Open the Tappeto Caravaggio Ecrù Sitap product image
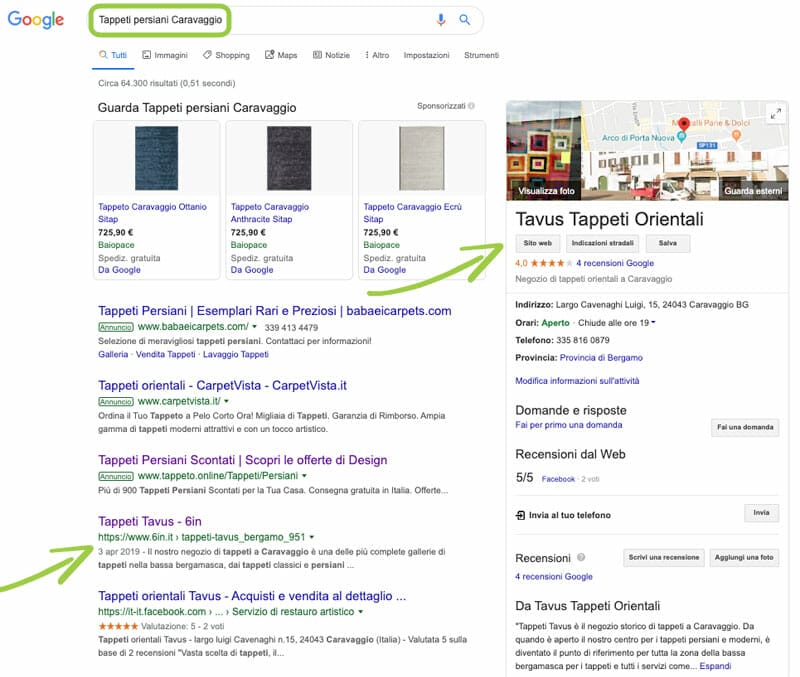Image resolution: width=800 pixels, height=677 pixels. click(422, 158)
